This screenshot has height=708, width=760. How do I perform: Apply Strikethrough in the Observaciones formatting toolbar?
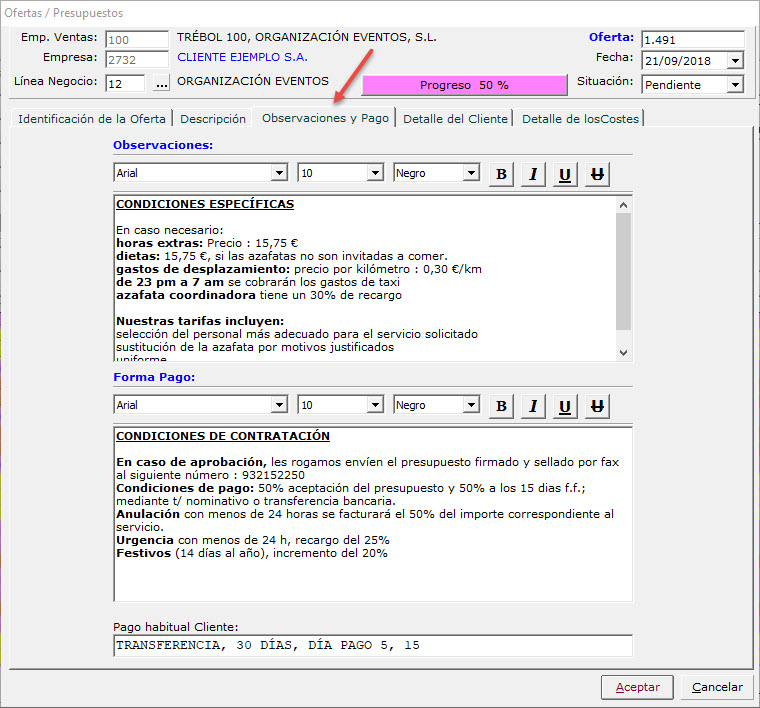597,174
